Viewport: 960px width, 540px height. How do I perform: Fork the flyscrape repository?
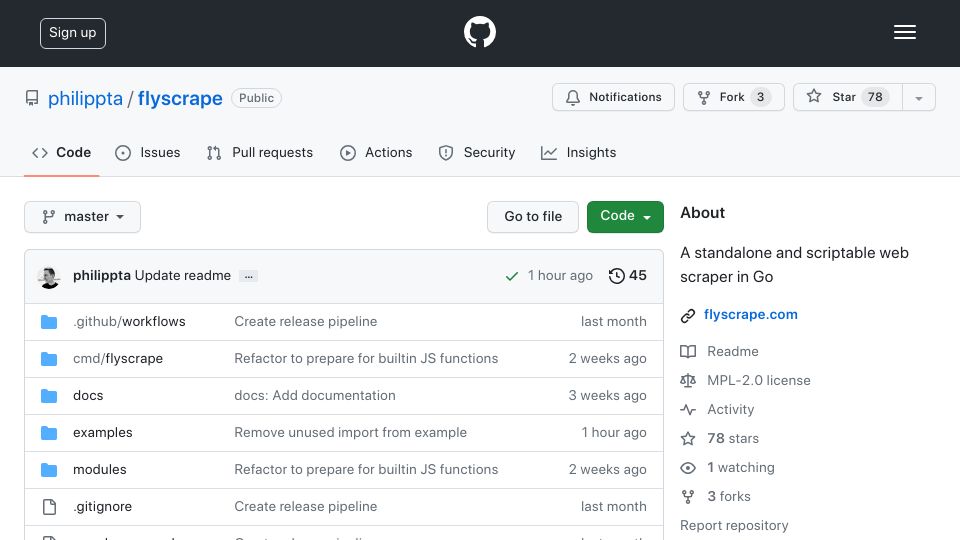click(733, 97)
